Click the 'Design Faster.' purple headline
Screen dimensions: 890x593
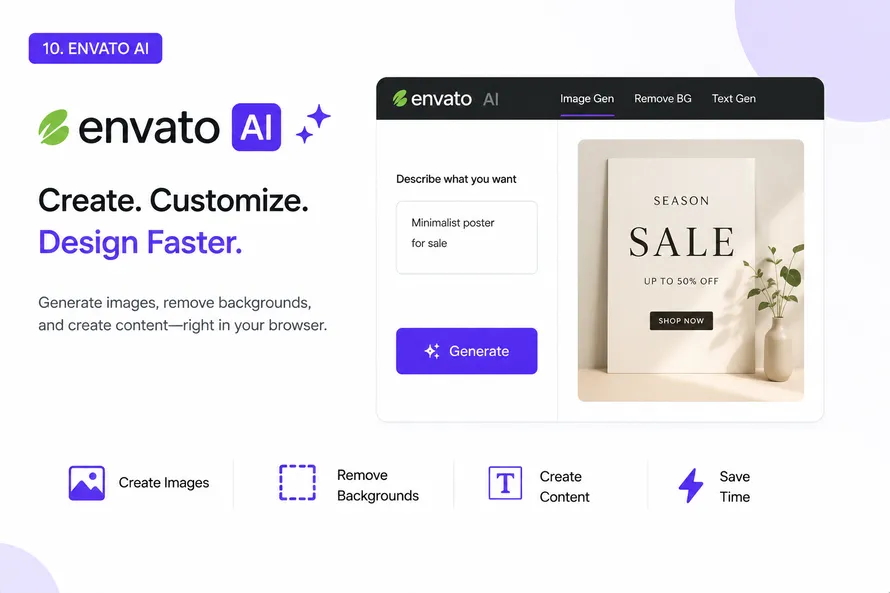(x=140, y=243)
